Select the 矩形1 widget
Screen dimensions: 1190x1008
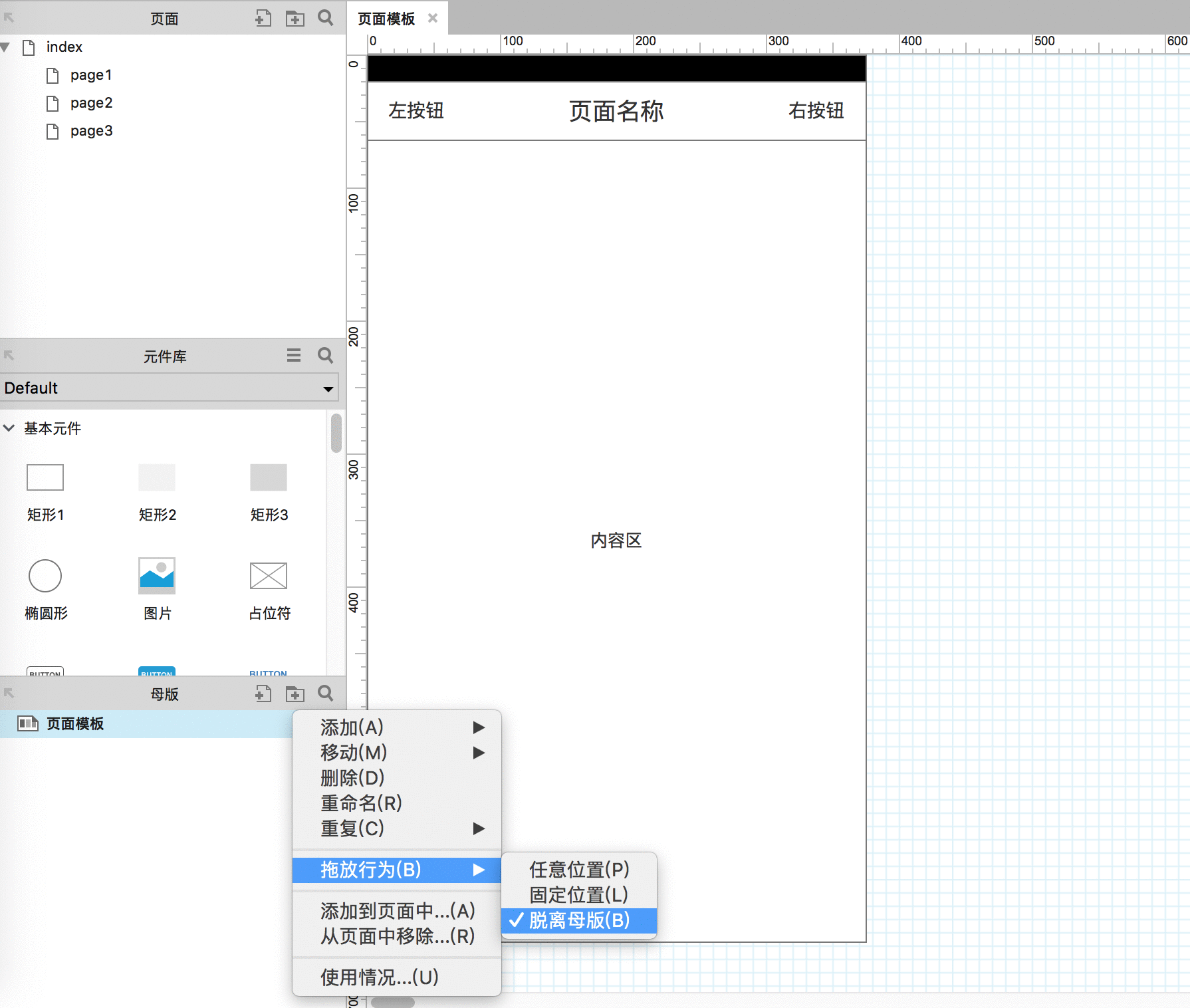click(45, 492)
